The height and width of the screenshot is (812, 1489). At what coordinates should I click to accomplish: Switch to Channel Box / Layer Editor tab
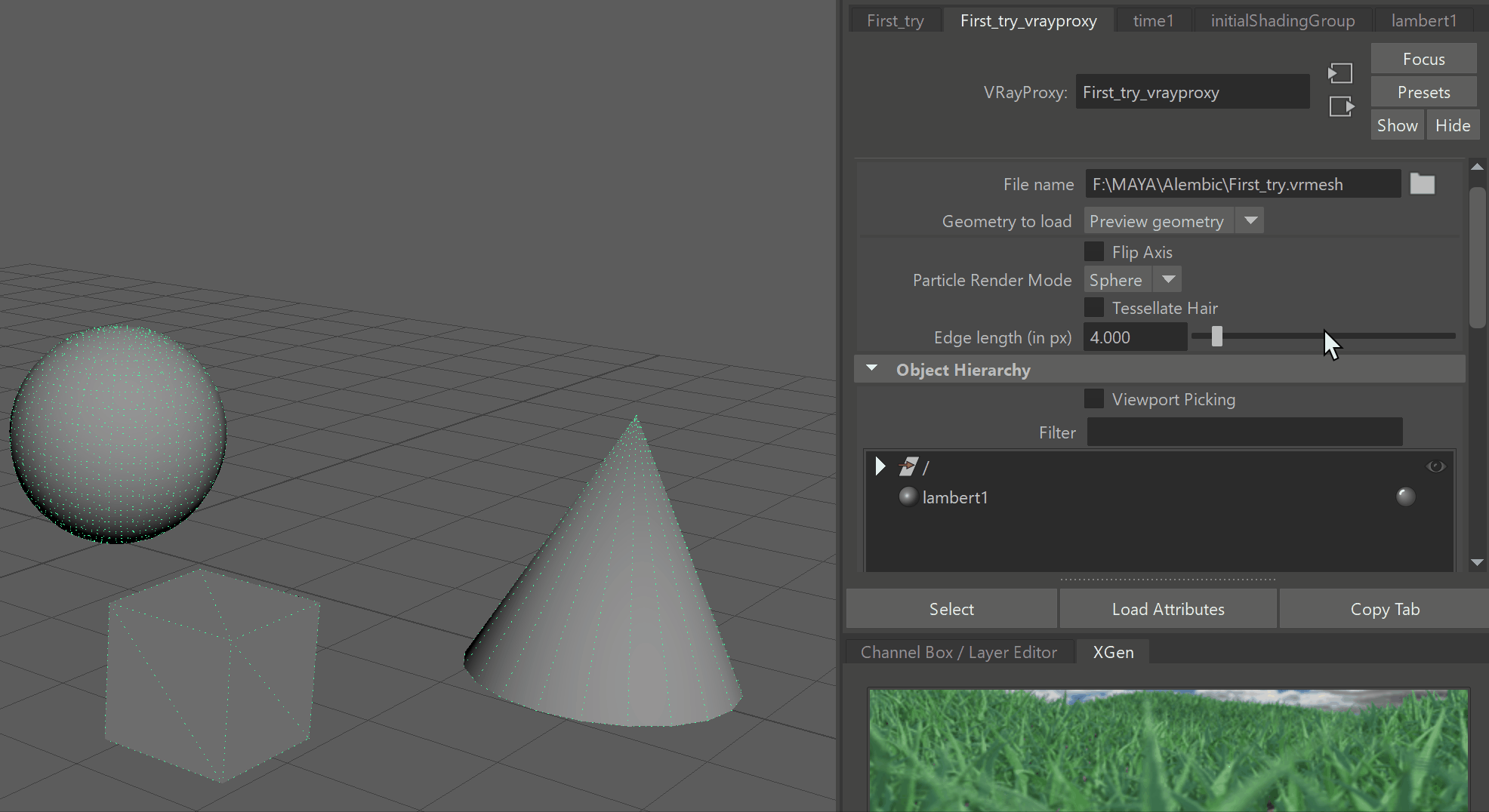958,652
